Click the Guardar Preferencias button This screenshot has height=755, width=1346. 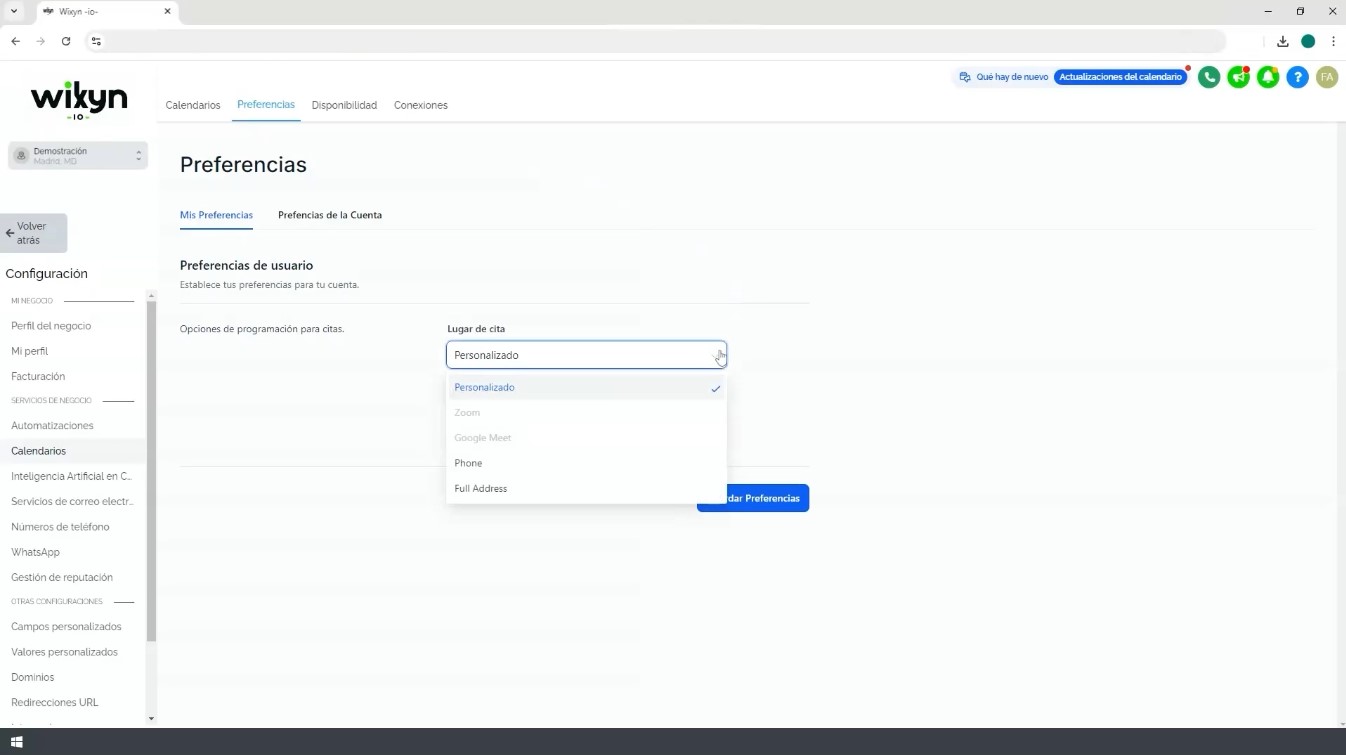(753, 498)
